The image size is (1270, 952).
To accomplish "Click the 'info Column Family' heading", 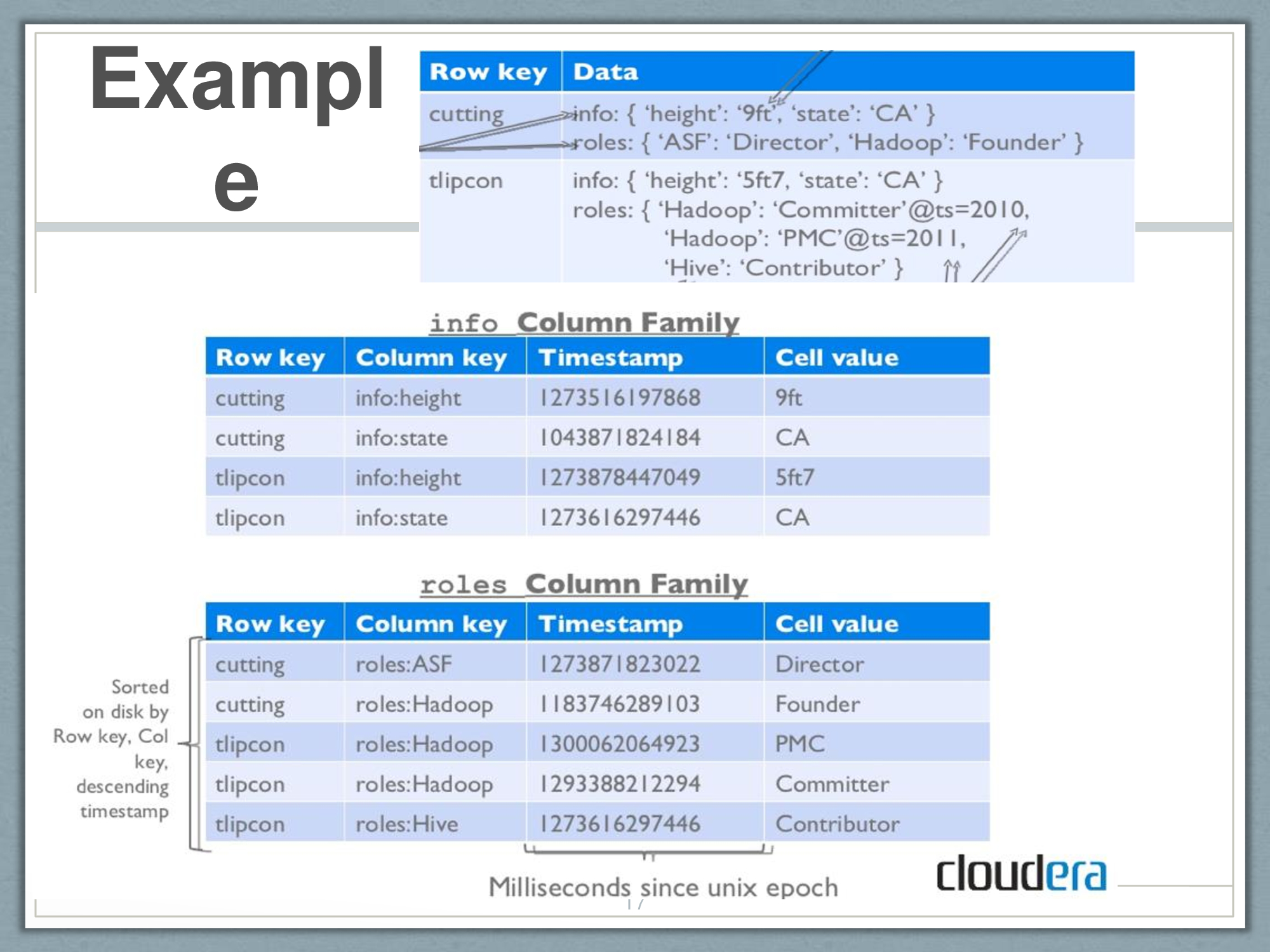I will coord(584,322).
